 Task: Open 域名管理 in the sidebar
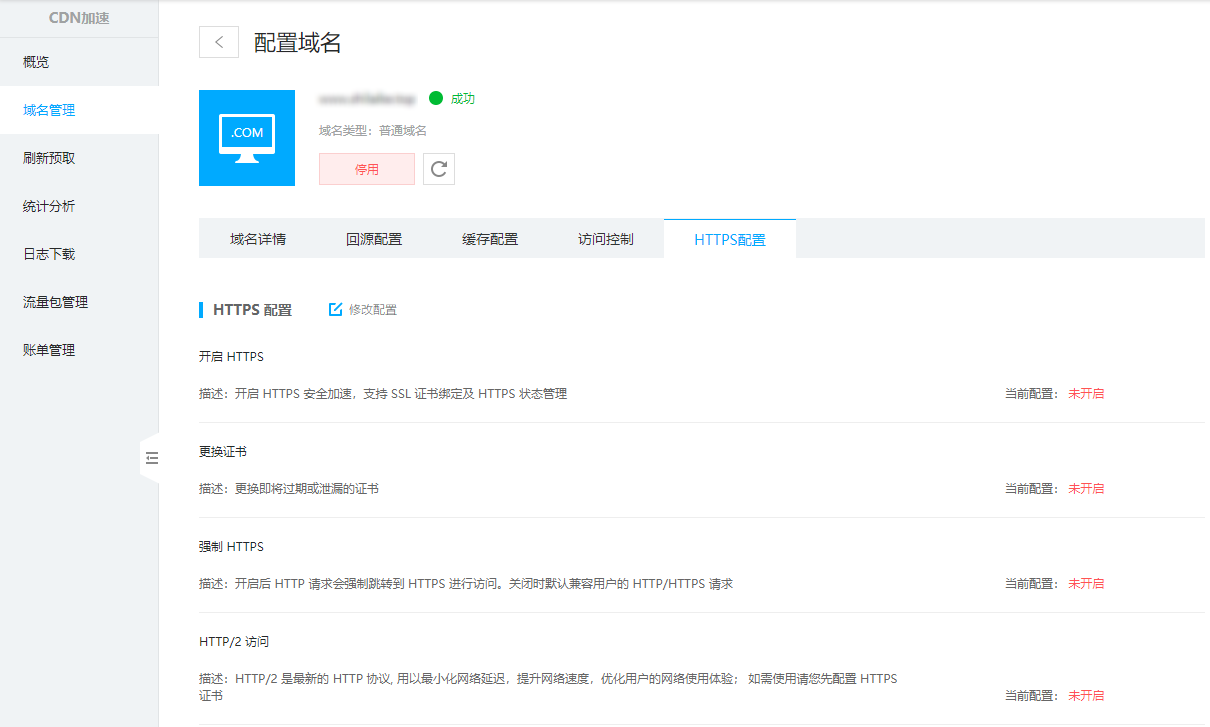(x=49, y=110)
